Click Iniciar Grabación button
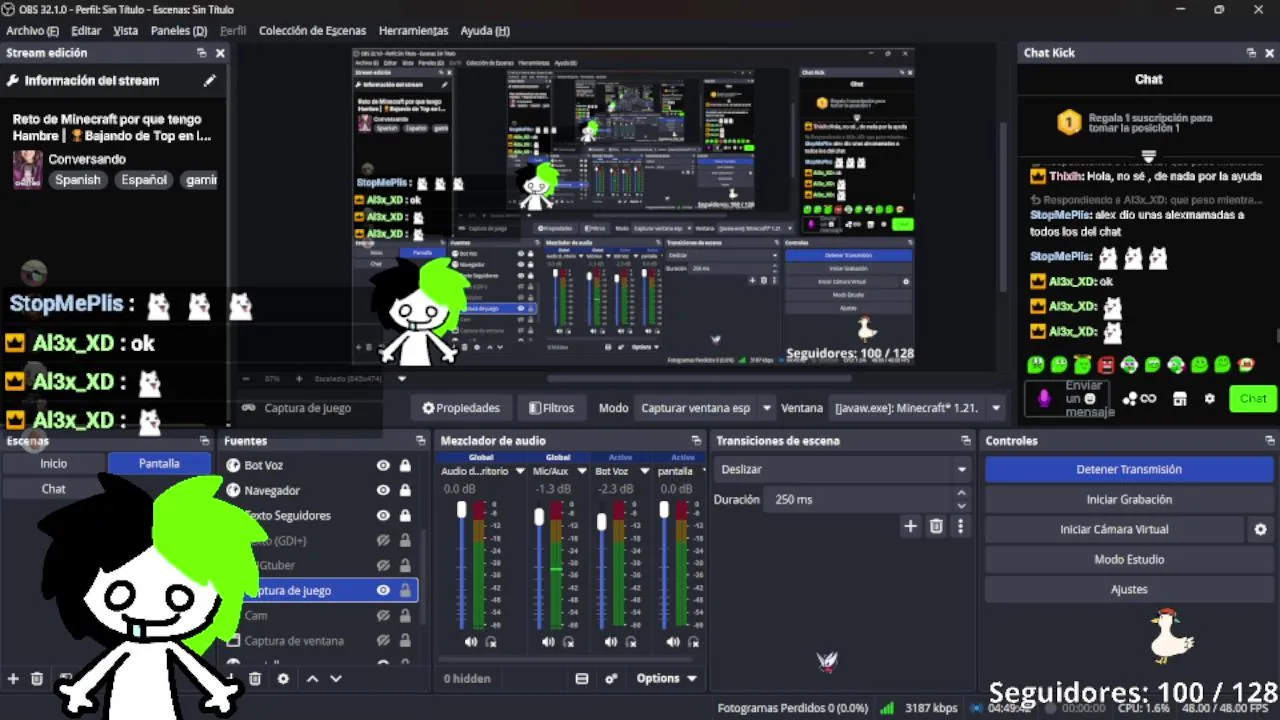The image size is (1280, 720). click(x=1129, y=499)
